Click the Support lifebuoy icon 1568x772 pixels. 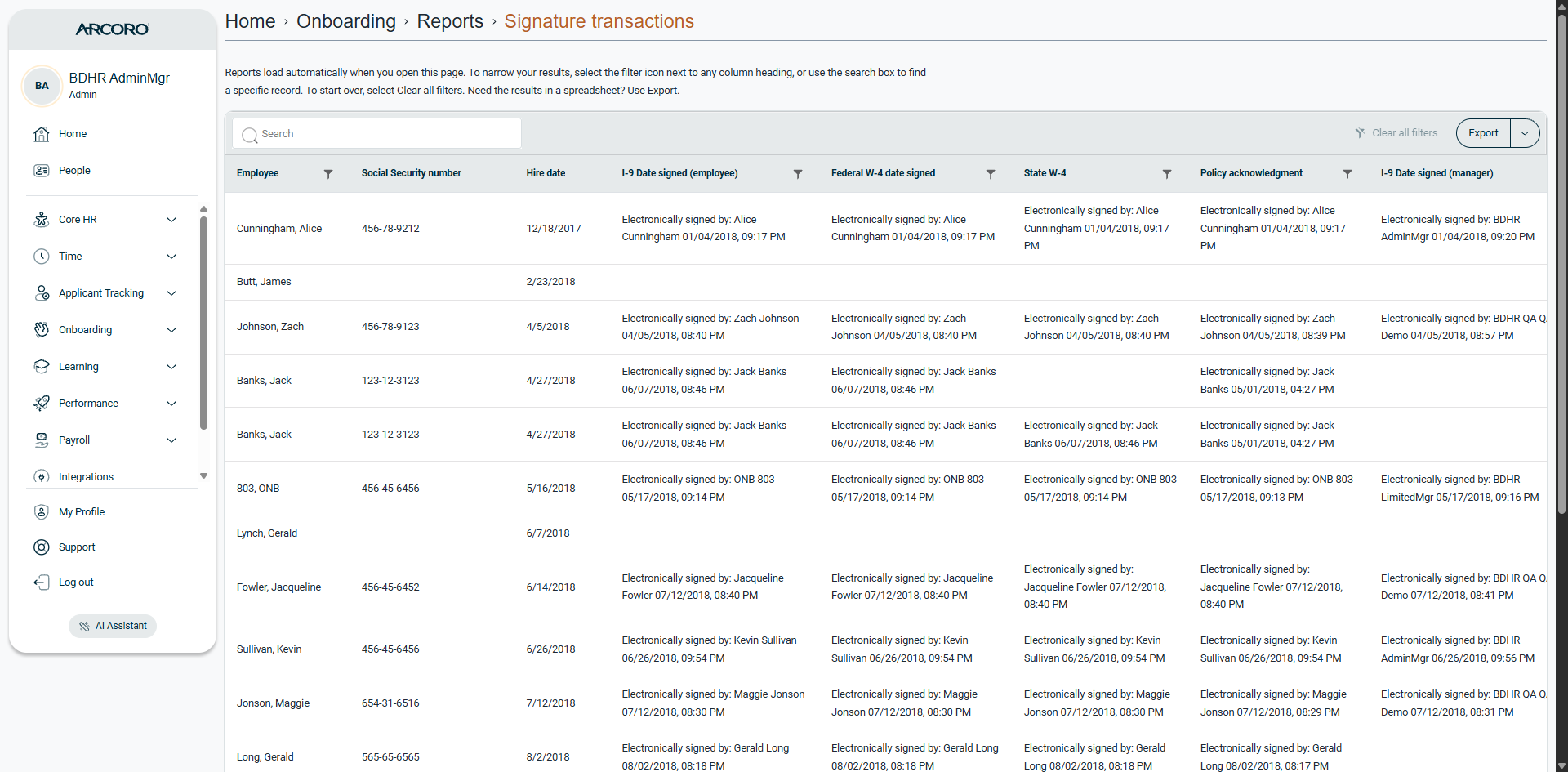(x=42, y=547)
